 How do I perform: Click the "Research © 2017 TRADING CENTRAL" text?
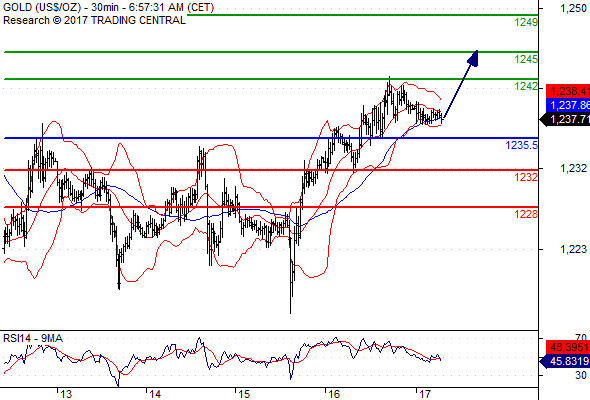point(94,20)
